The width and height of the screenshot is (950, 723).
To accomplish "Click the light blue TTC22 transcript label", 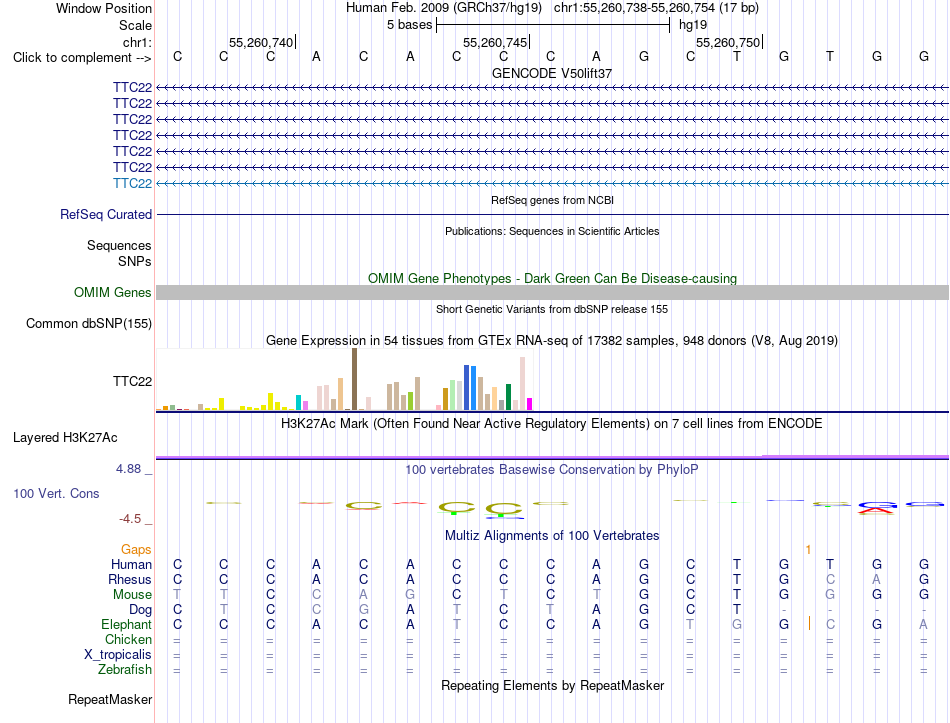I will [132, 183].
